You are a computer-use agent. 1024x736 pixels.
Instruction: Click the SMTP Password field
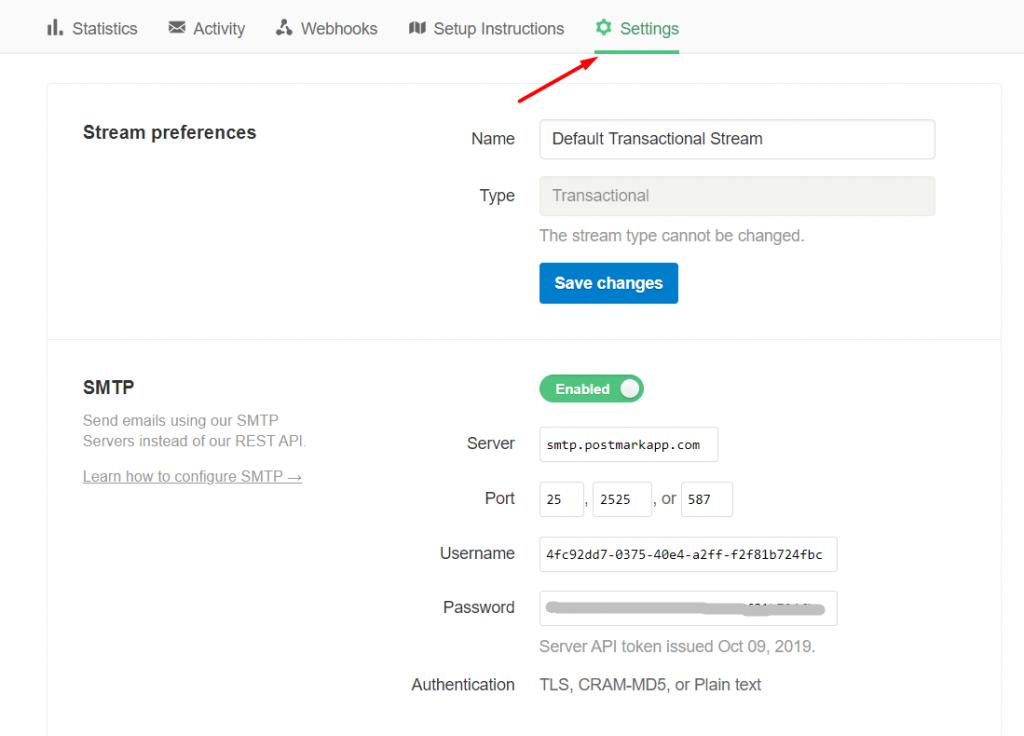688,609
